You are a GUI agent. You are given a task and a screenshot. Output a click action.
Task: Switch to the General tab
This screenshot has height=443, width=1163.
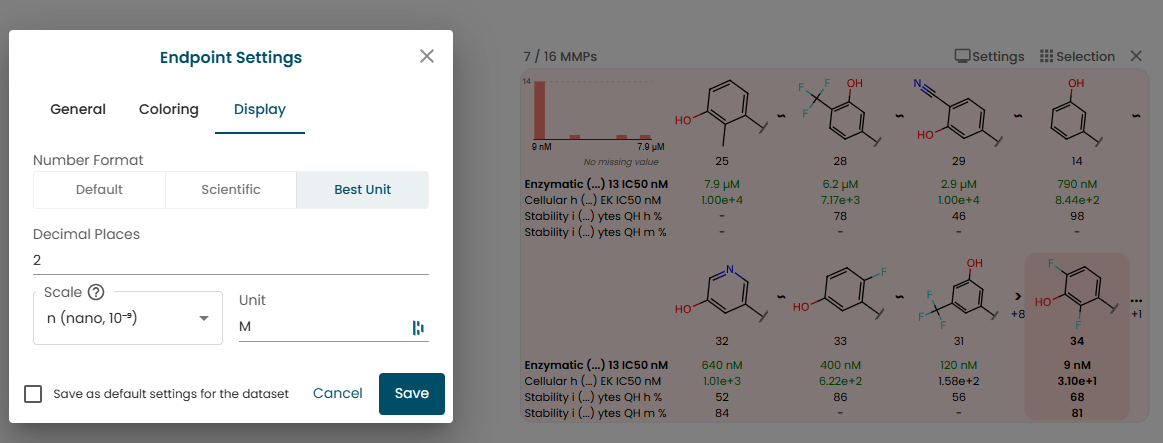[x=78, y=110]
